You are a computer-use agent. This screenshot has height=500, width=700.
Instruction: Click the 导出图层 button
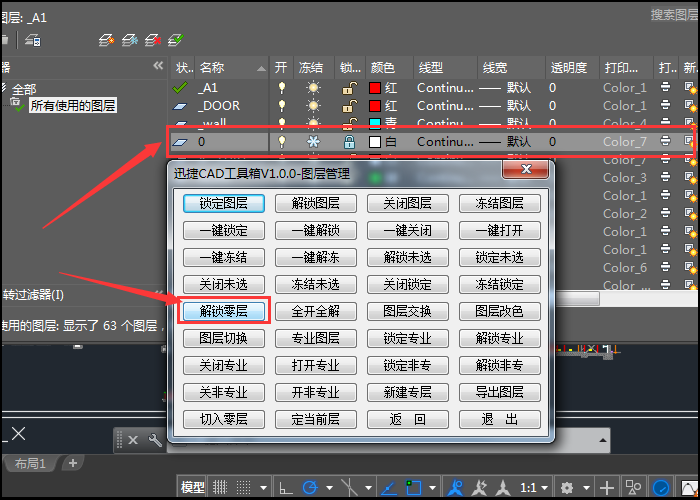(500, 392)
